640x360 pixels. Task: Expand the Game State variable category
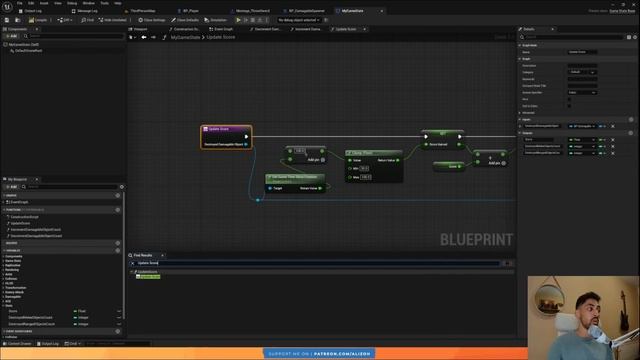click(x=4, y=261)
